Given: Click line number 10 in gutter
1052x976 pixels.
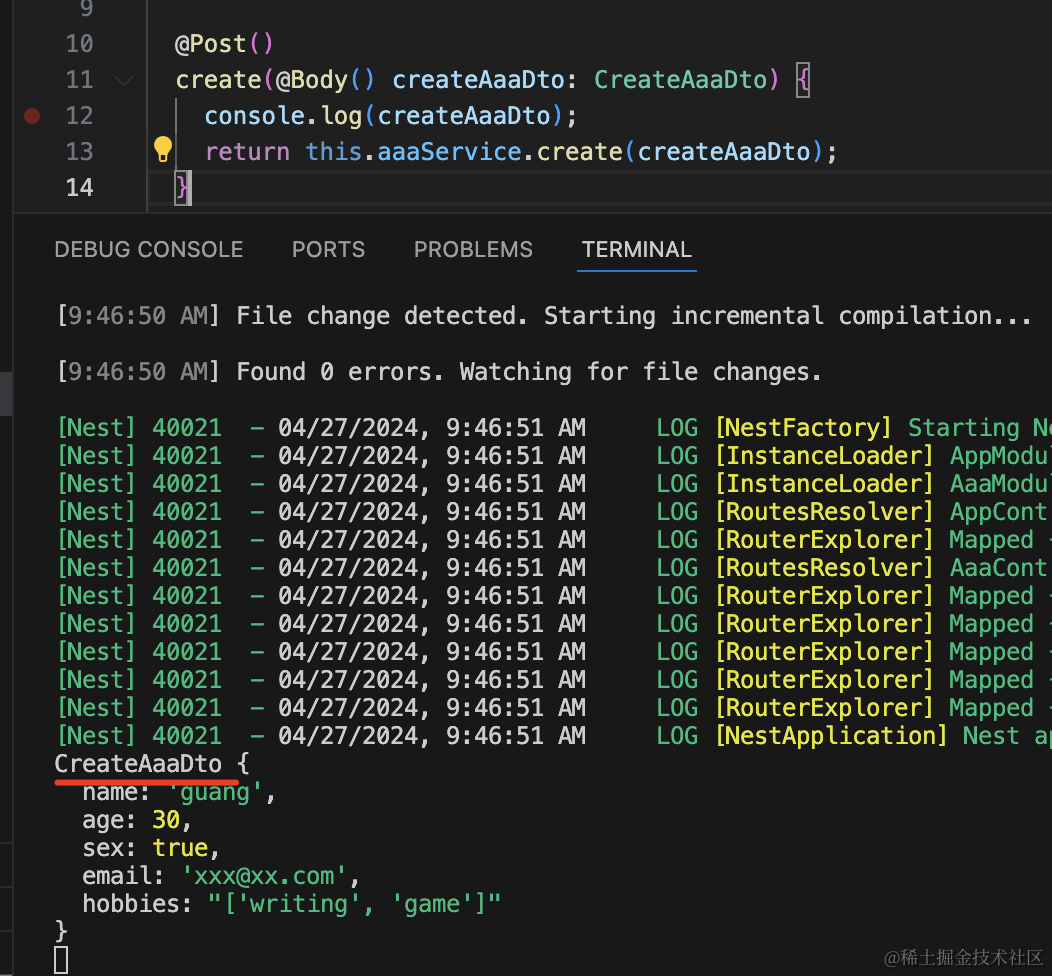Looking at the screenshot, I should (79, 44).
